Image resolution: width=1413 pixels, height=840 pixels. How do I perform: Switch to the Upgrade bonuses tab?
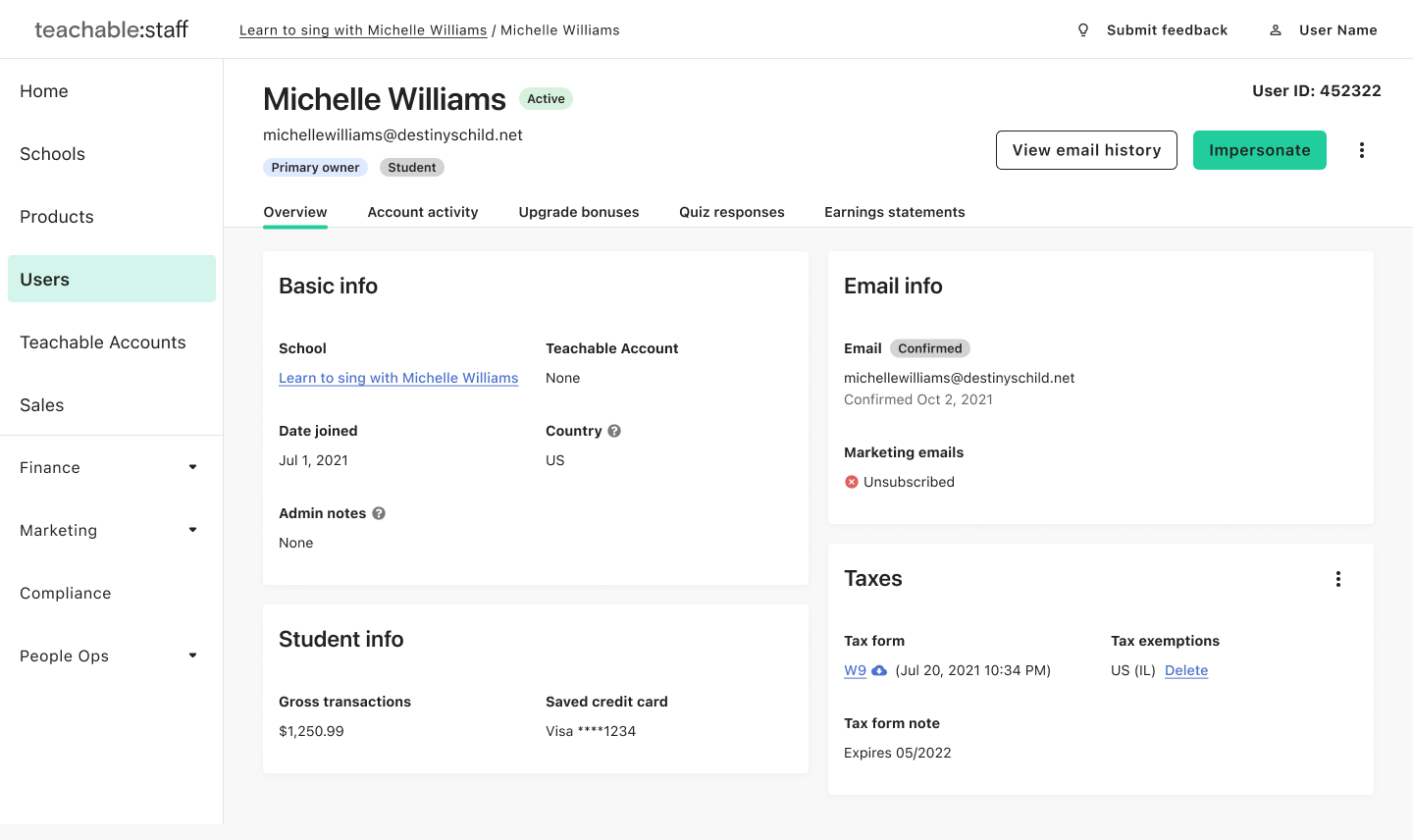579,212
